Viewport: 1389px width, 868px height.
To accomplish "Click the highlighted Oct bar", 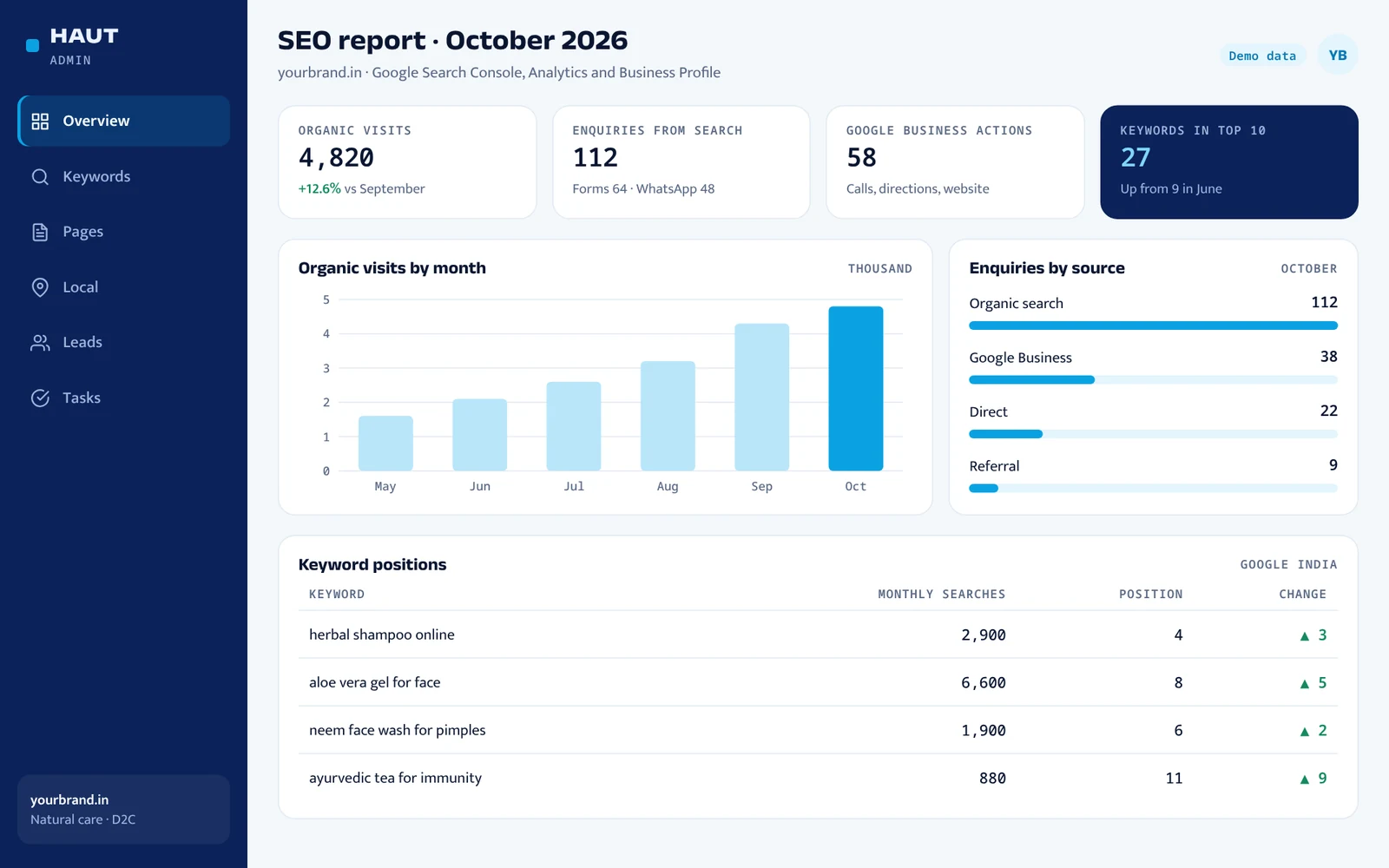I will click(856, 389).
